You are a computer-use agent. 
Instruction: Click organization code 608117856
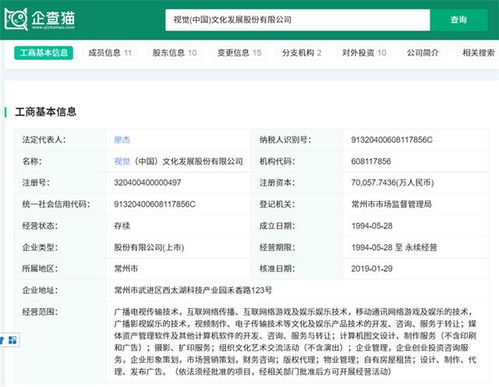tap(371, 161)
